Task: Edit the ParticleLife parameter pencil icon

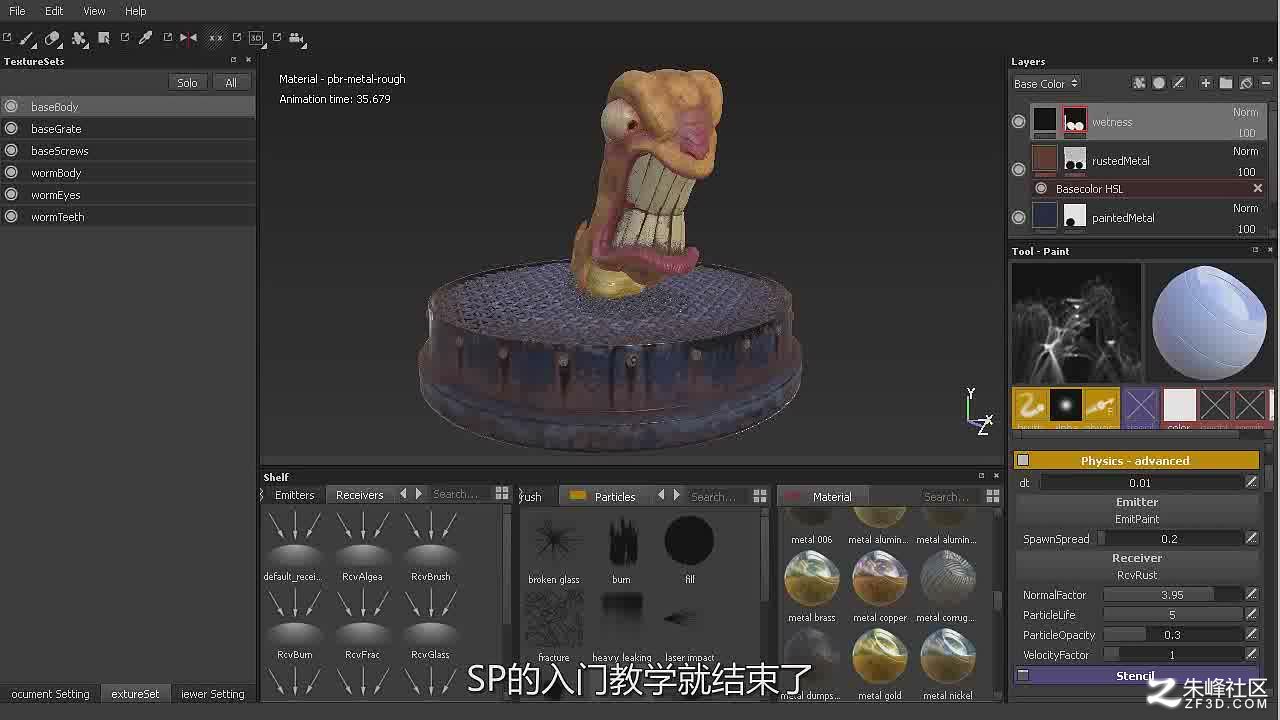Action: click(1251, 614)
